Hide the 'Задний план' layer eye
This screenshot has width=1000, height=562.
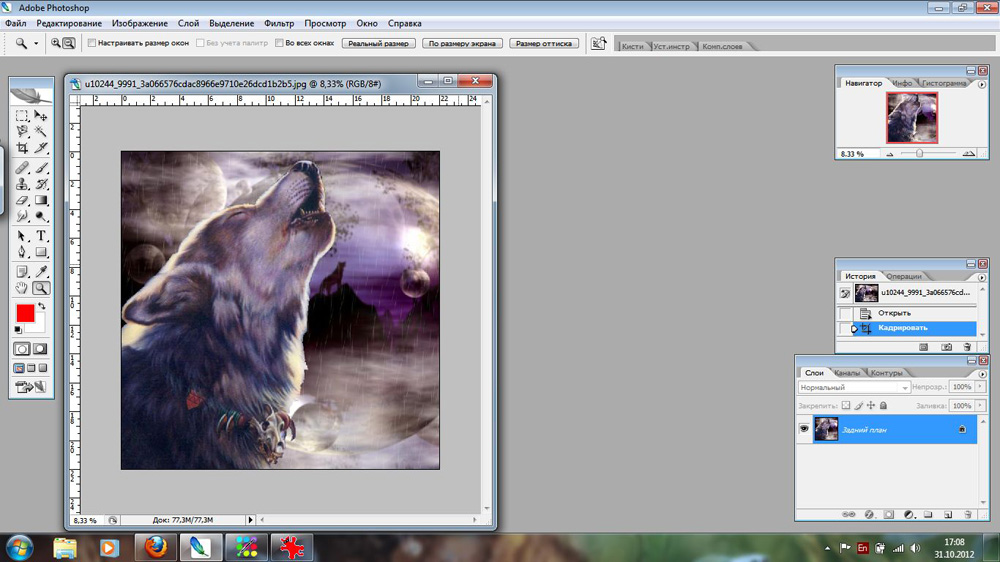pyautogui.click(x=804, y=429)
